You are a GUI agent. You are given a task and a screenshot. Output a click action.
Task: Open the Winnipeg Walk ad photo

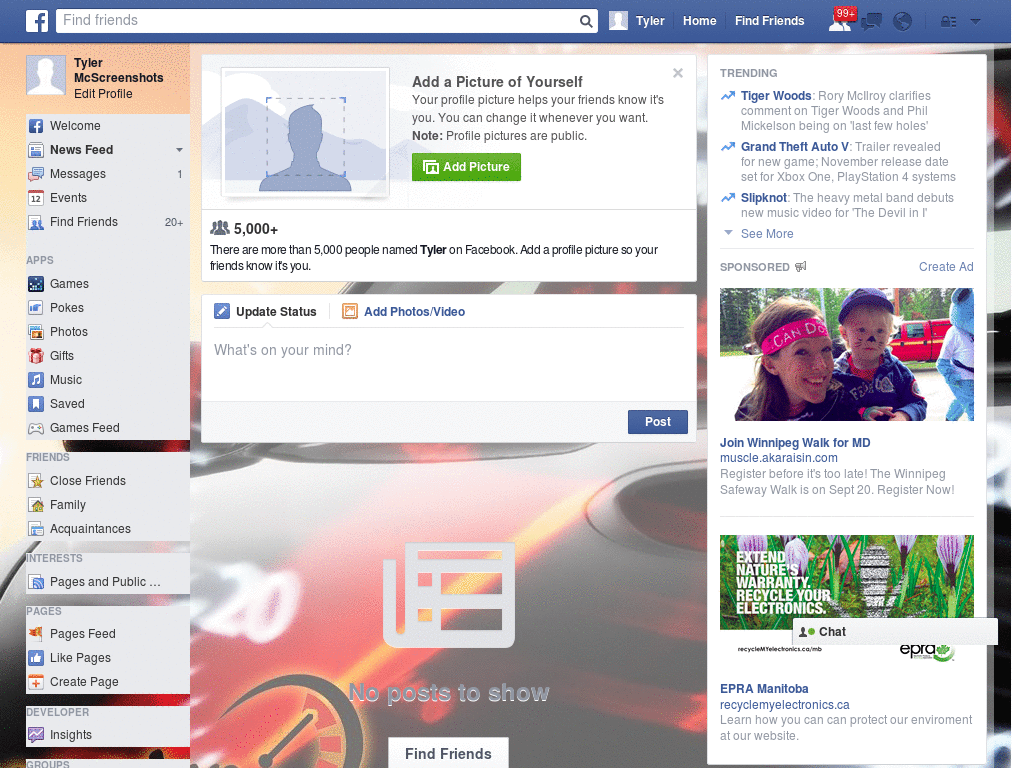point(846,355)
